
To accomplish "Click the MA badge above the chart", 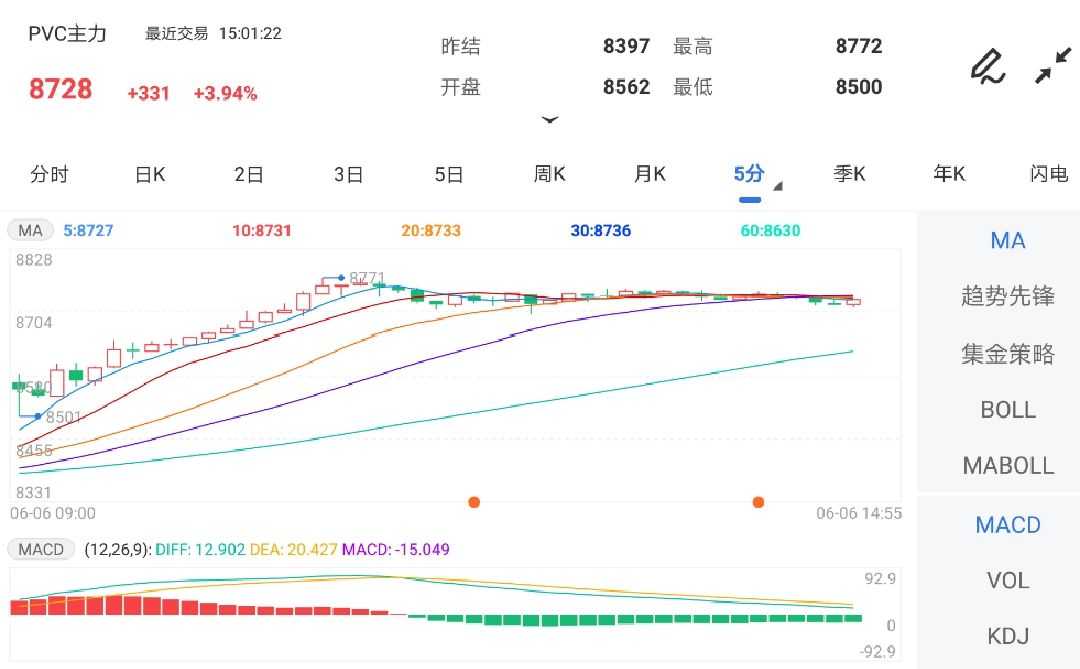I will (30, 230).
